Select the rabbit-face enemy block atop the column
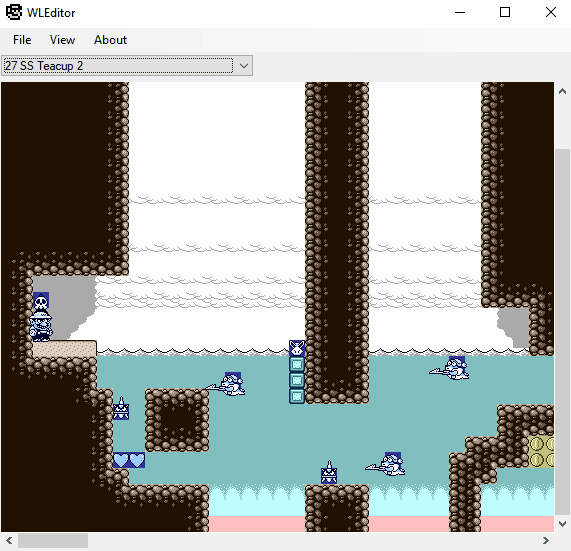This screenshot has height=551, width=571. click(297, 348)
